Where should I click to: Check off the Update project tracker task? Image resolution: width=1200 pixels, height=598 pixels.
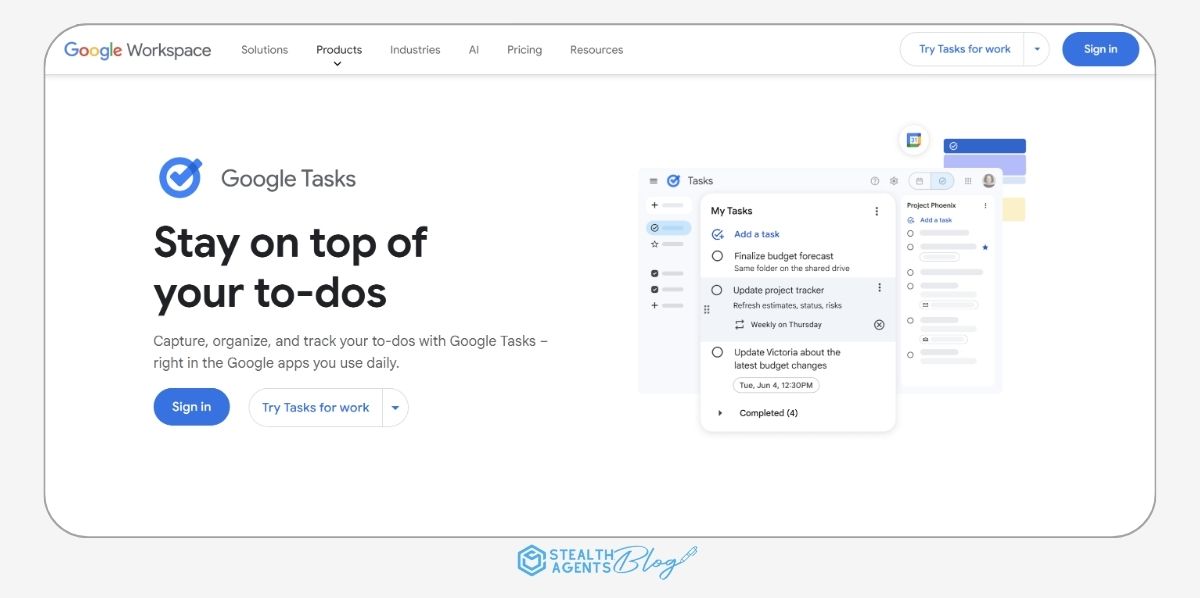click(x=716, y=290)
